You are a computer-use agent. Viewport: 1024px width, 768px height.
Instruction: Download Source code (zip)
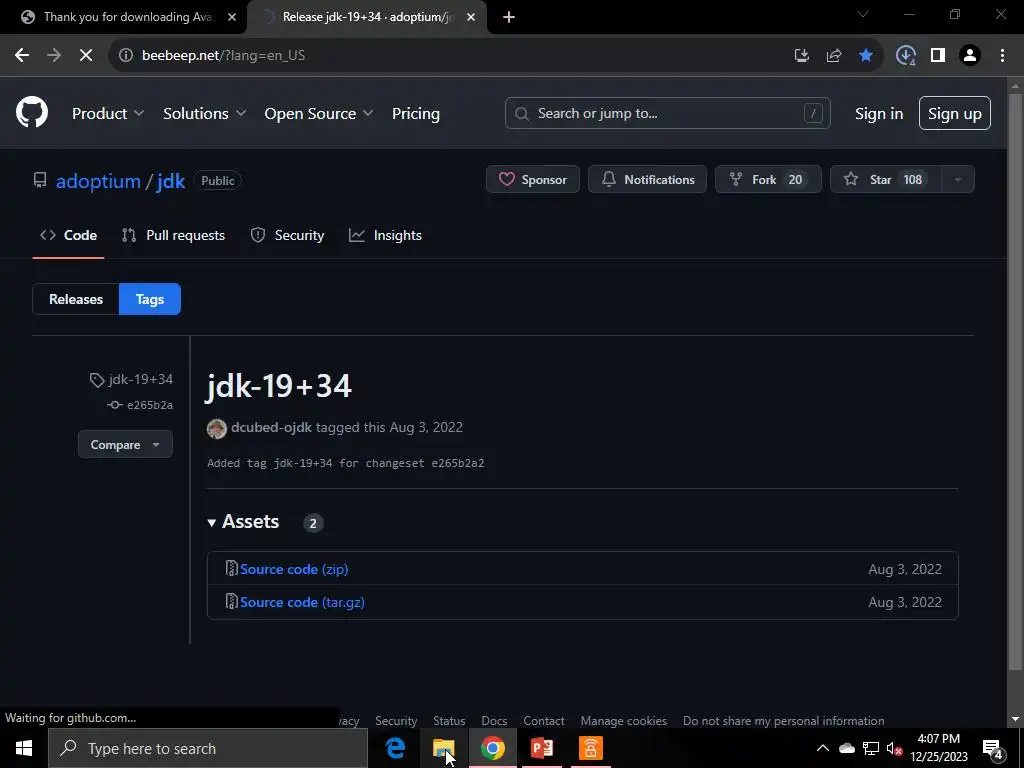294,569
